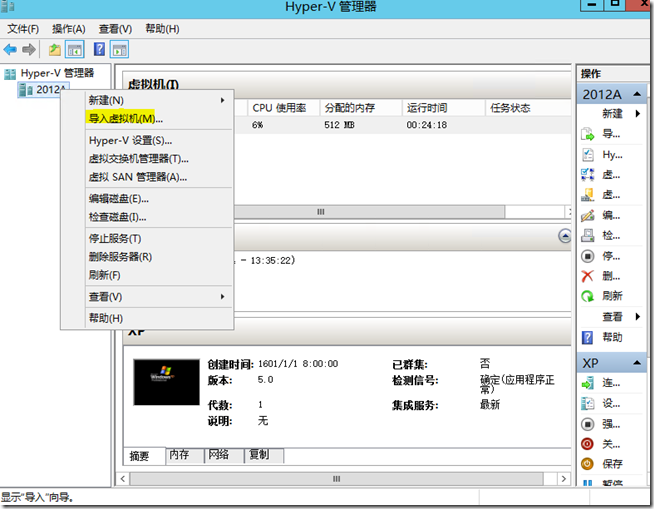Choose 停止服务(T) from context menu
This screenshot has width=654, height=509.
[158, 239]
